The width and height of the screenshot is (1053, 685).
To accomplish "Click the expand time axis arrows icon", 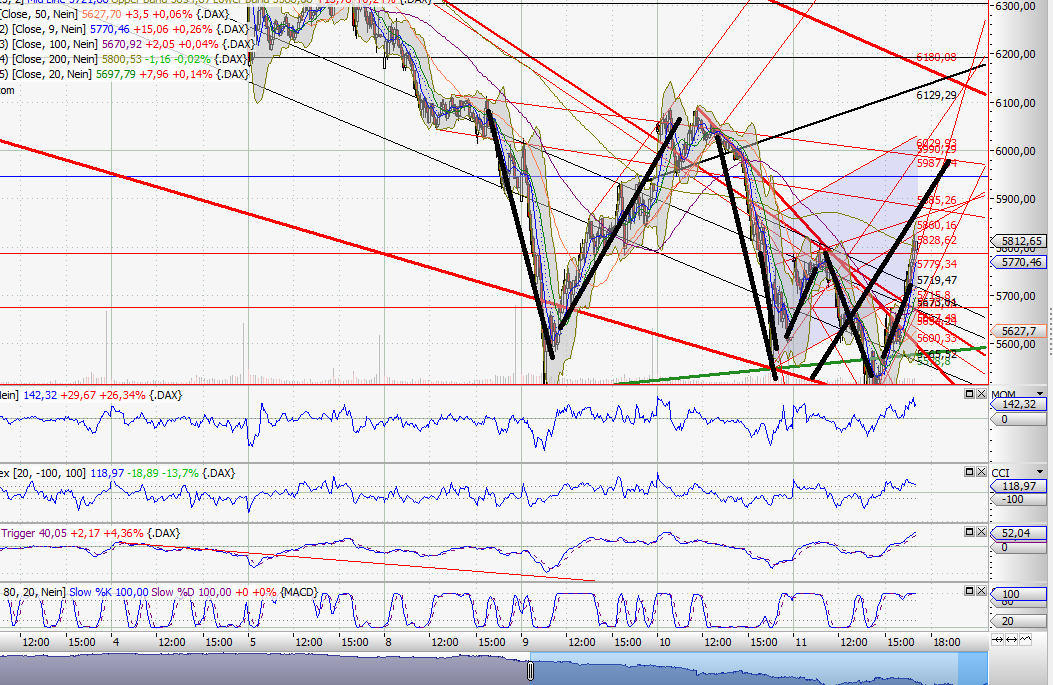I will click(1011, 639).
